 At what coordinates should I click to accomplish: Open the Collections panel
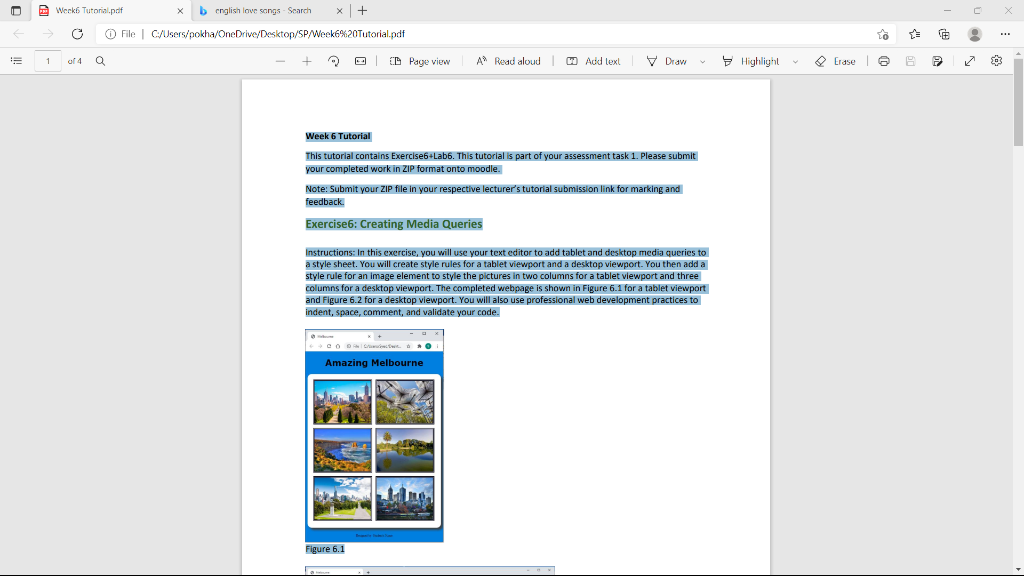[944, 34]
